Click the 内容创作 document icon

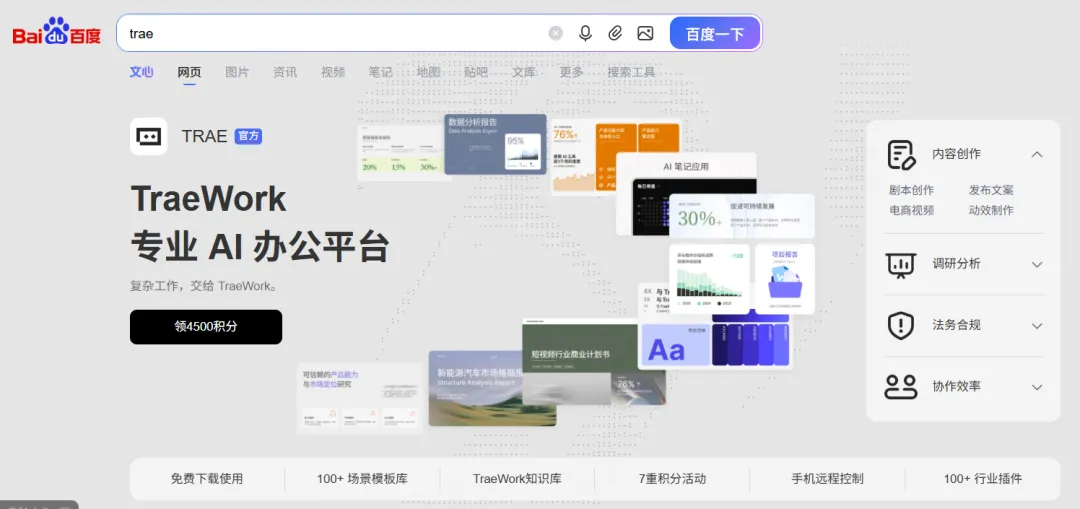901,154
